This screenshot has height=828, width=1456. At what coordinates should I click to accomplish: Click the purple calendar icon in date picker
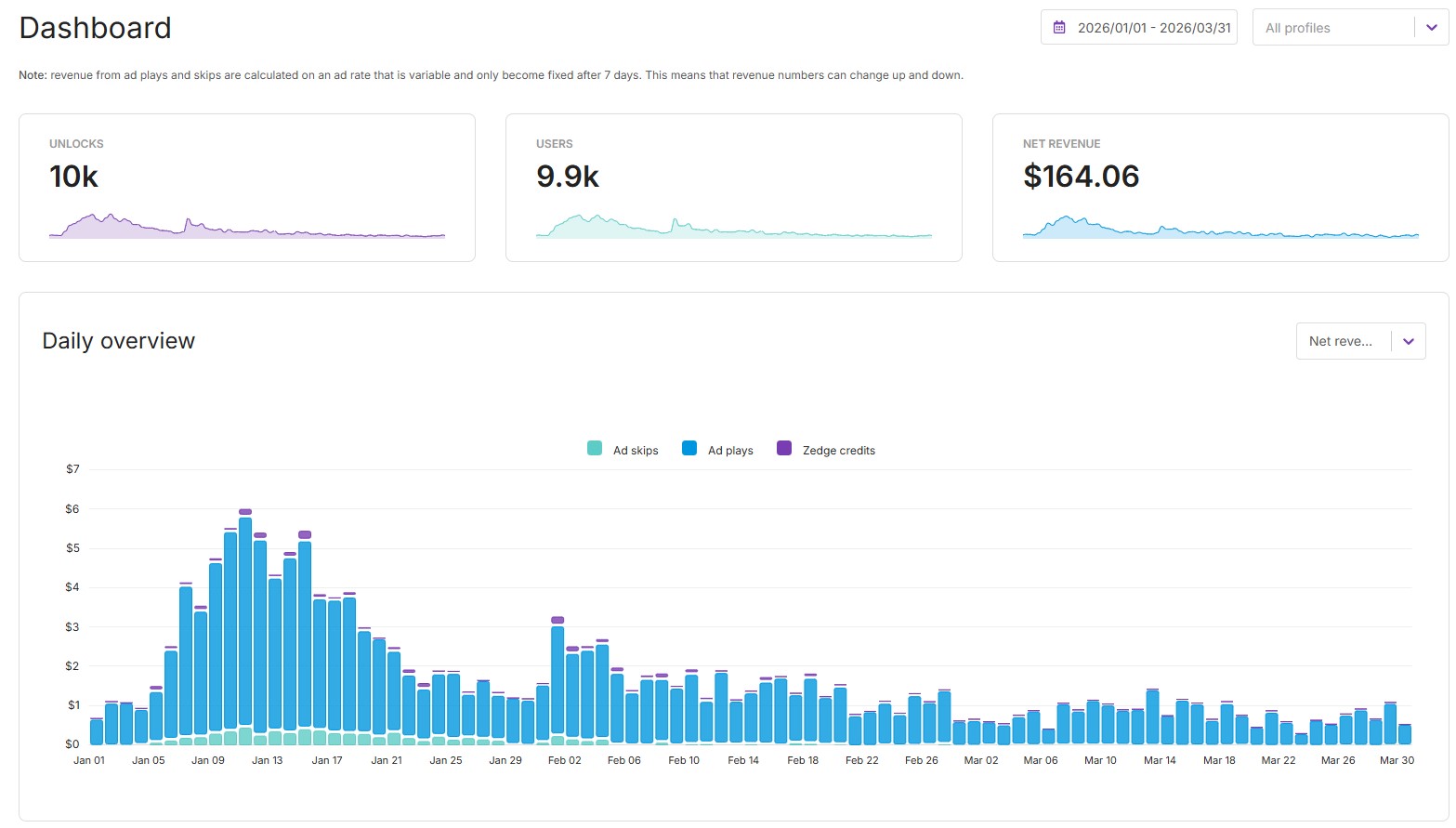pos(1058,27)
